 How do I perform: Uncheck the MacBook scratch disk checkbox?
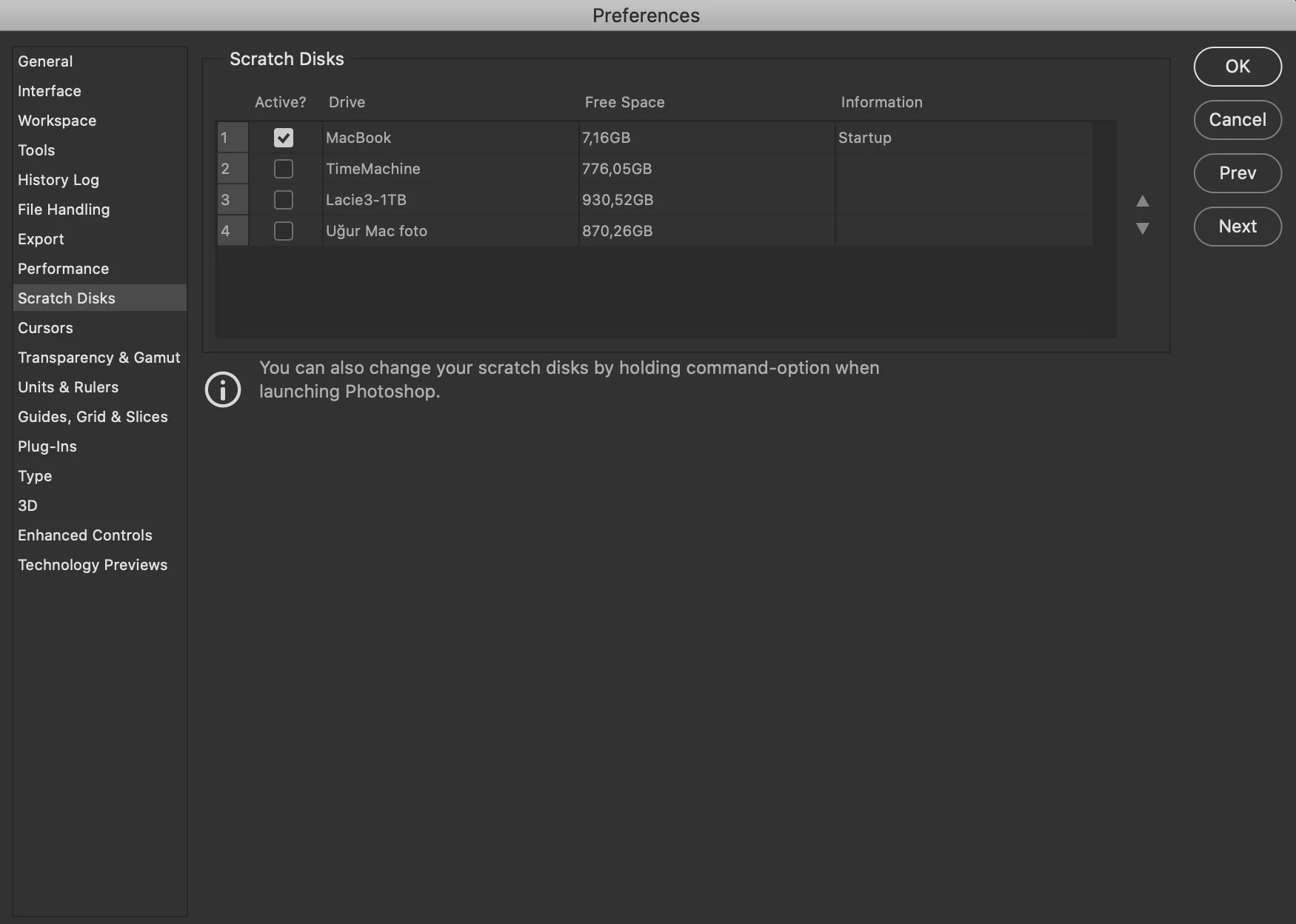(x=284, y=138)
